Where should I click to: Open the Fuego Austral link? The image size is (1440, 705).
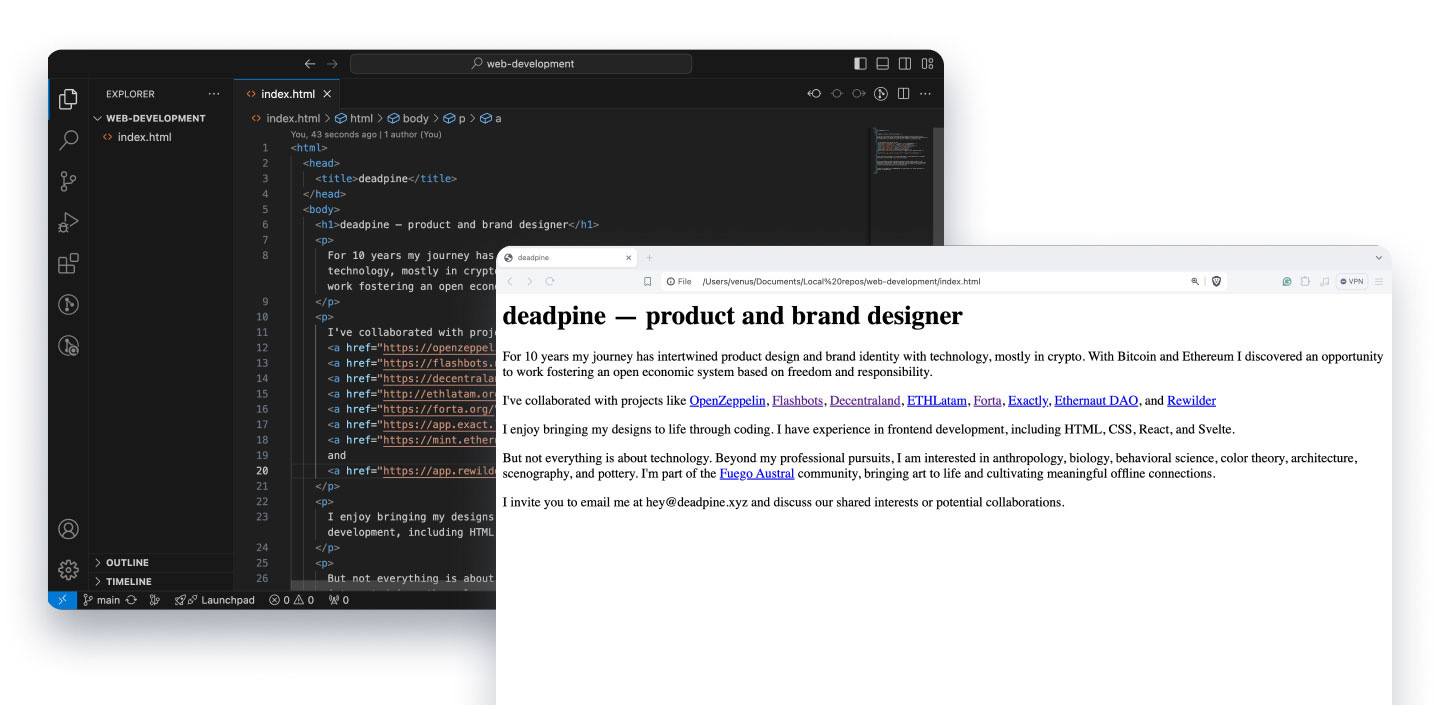click(757, 474)
